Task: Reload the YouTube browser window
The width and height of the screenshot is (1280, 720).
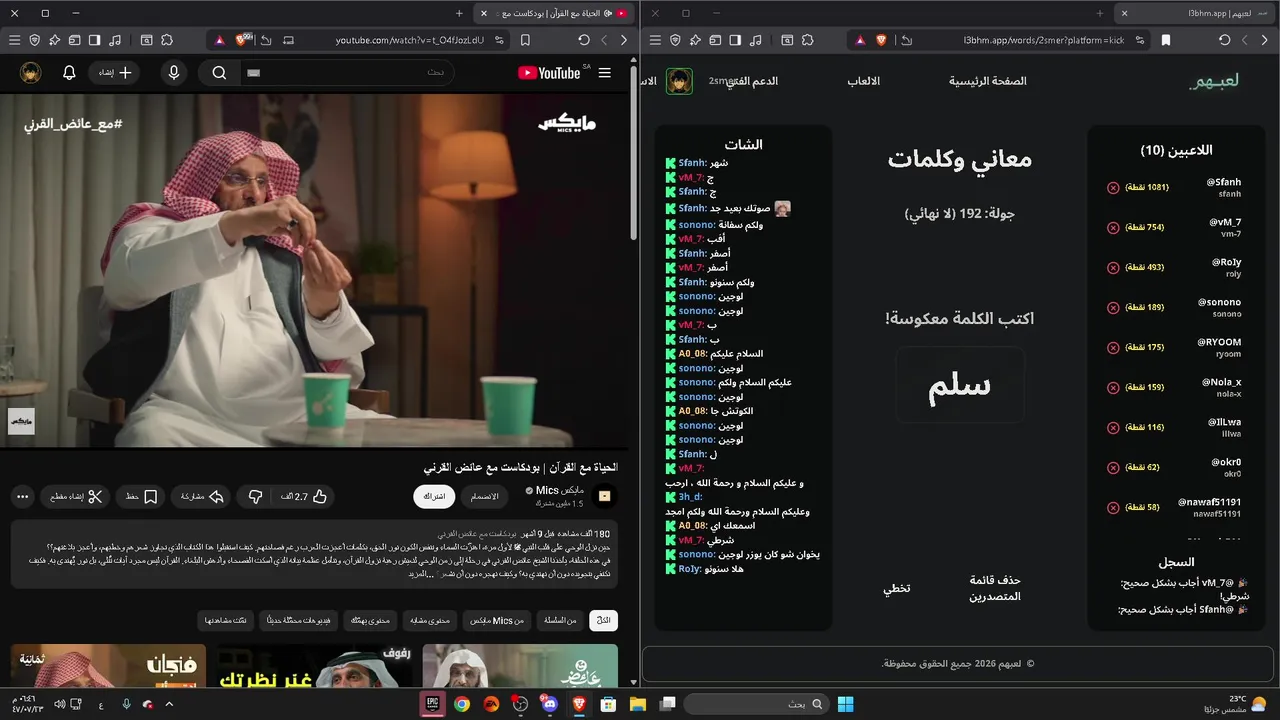Action: (584, 40)
